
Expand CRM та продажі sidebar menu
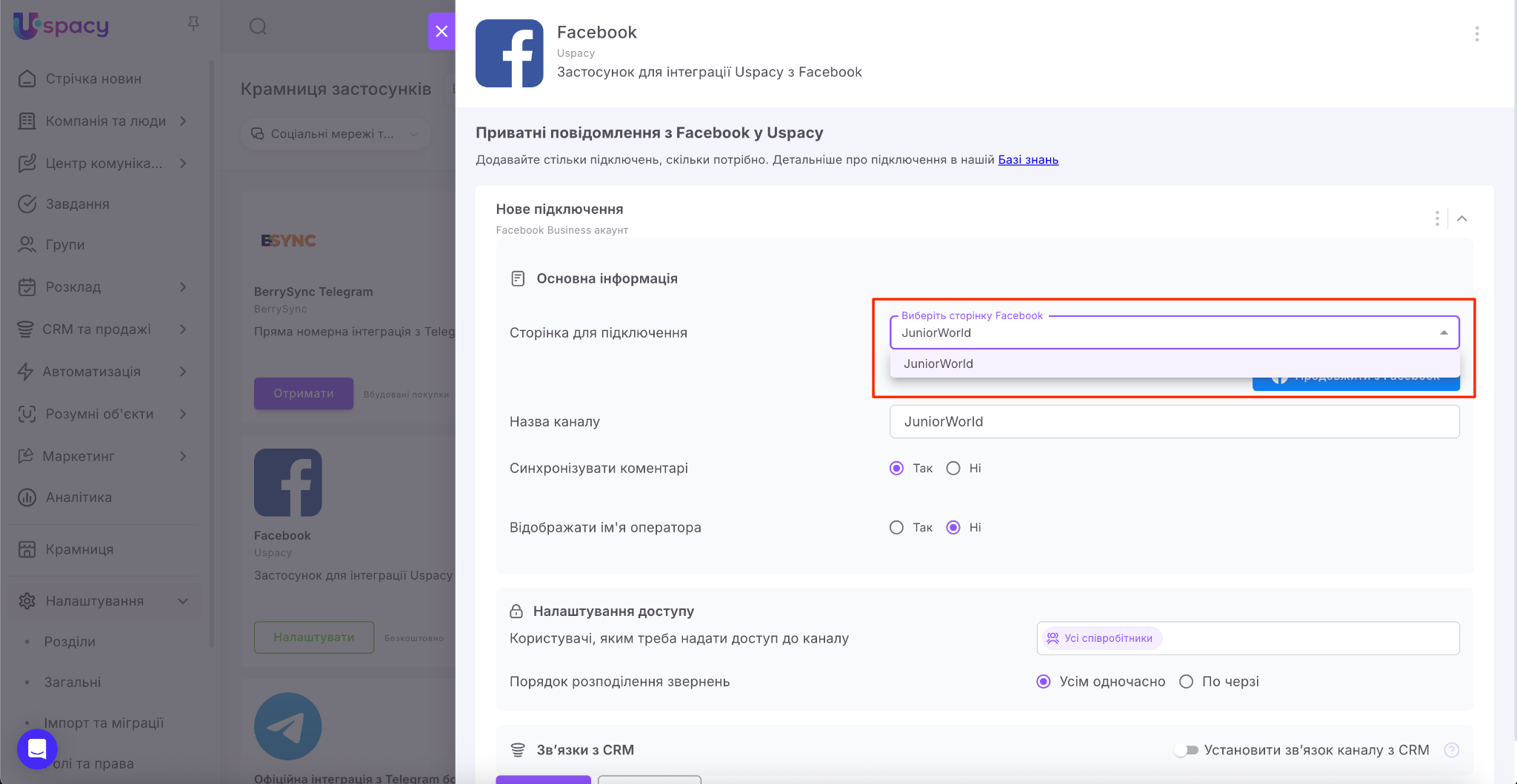[x=183, y=329]
